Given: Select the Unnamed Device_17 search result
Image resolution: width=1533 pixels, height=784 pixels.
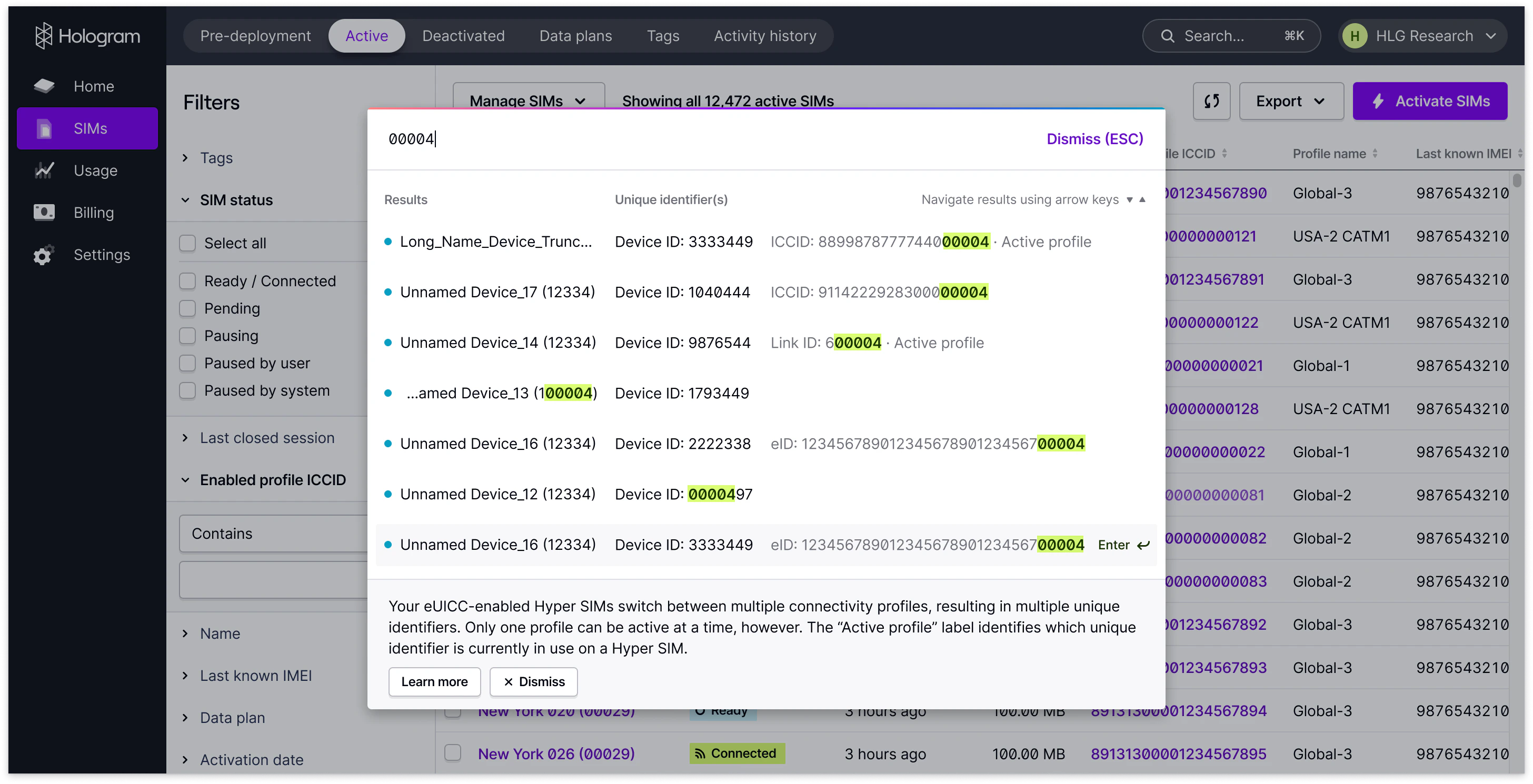Looking at the screenshot, I should tap(497, 292).
